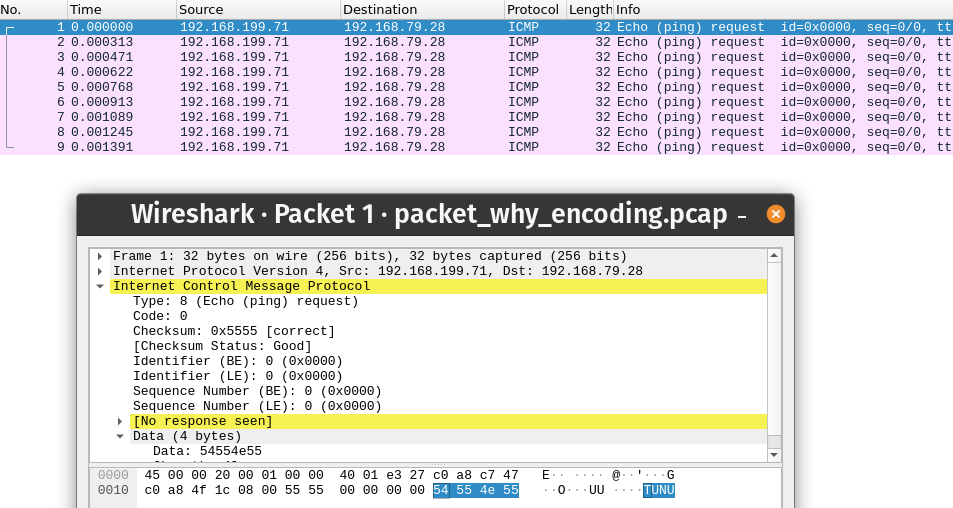This screenshot has width=953, height=508.
Task: Click hex bytes c0 a8 c7 47
Action: [x=476, y=475]
